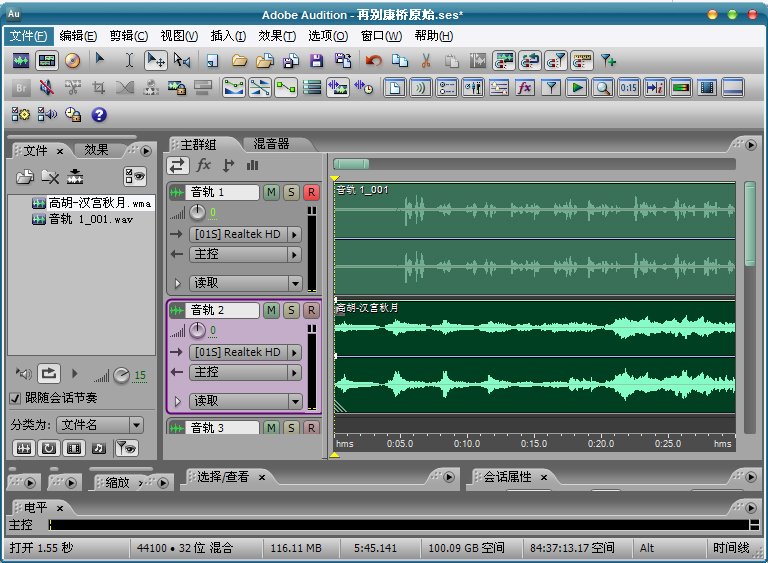Select file 音轨 1_001.wav in list

(83, 219)
